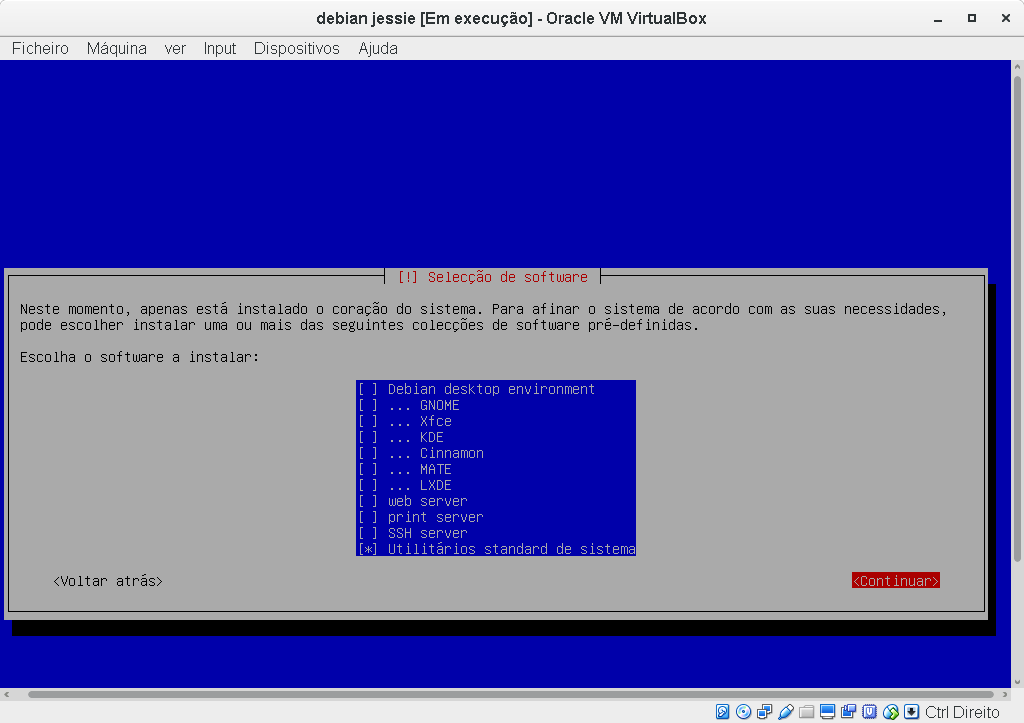The image size is (1024, 723).
Task: Click the network adapters status icon
Action: (x=764, y=712)
